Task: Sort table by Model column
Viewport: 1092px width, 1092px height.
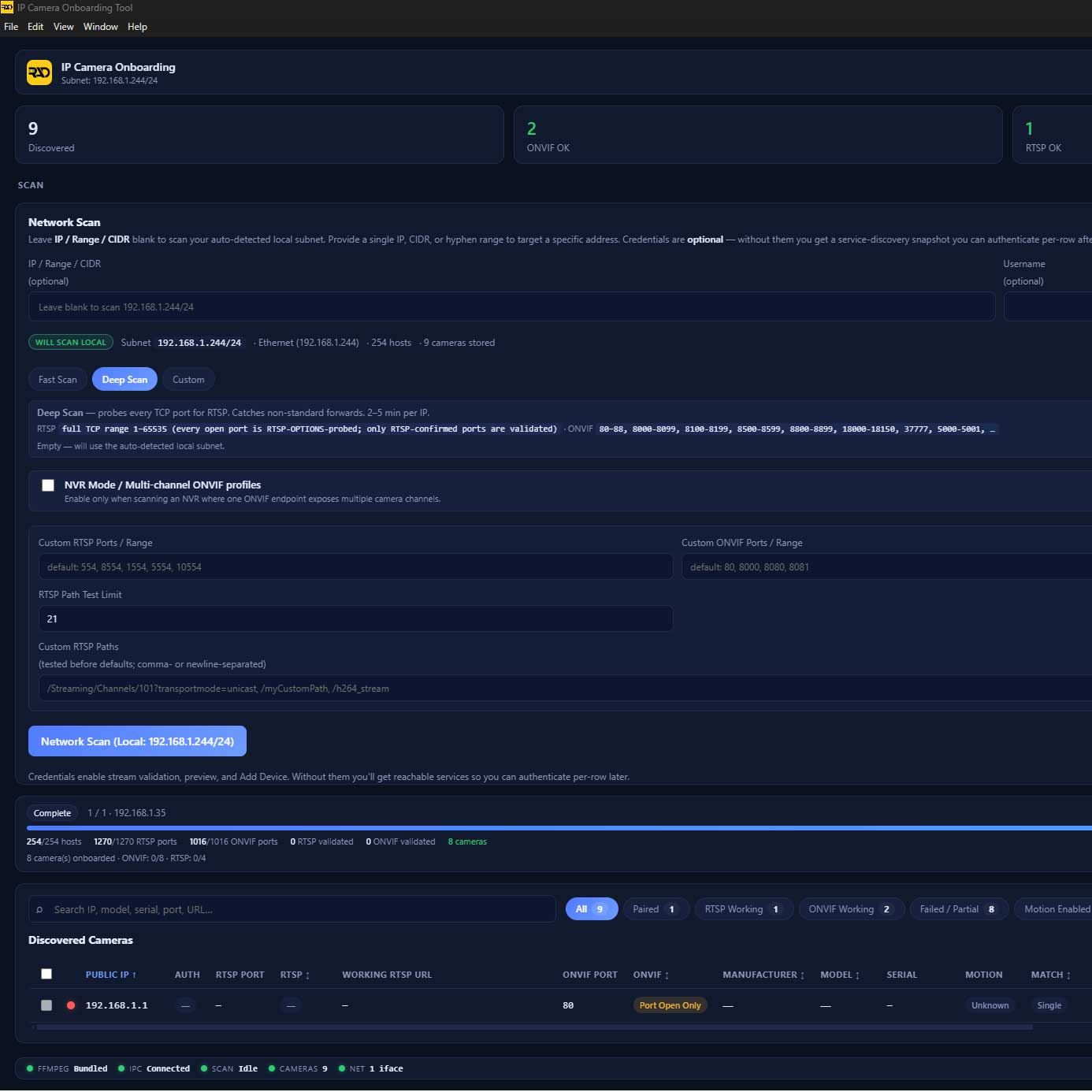Action: tap(840, 975)
